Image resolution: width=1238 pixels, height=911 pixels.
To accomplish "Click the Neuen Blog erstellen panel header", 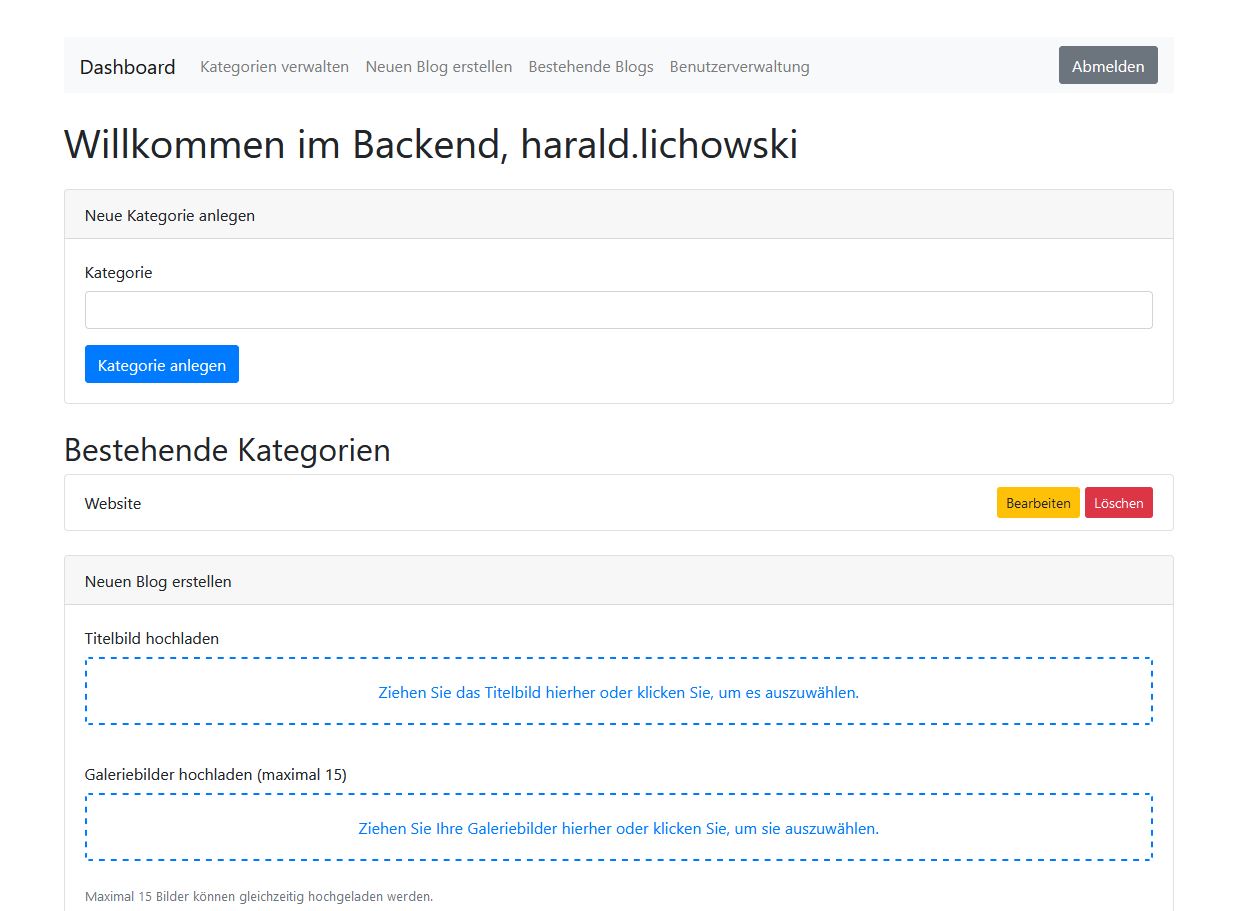I will 158,581.
